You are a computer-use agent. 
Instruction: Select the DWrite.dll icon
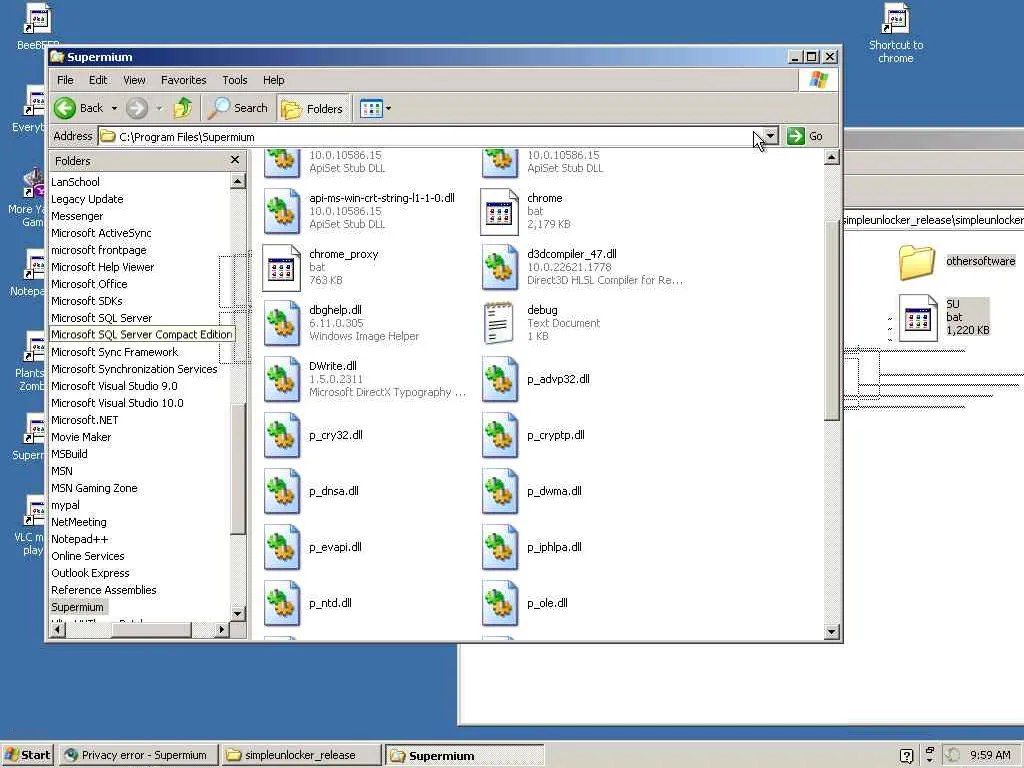[281, 380]
